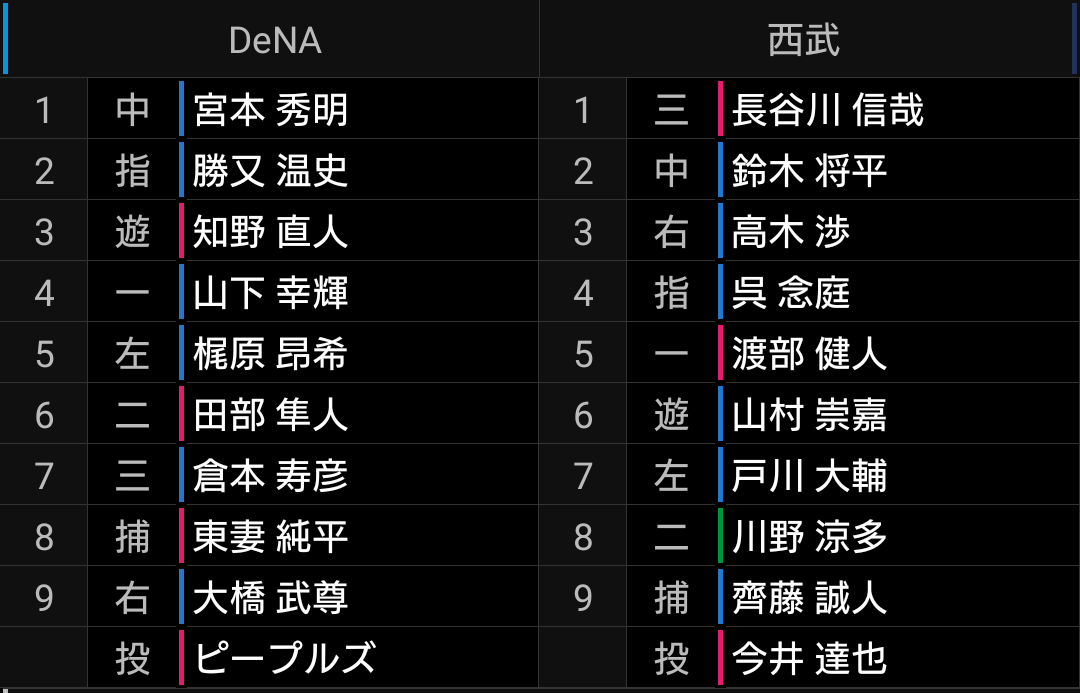Click 川野 涼多 with green marker

pos(809,536)
